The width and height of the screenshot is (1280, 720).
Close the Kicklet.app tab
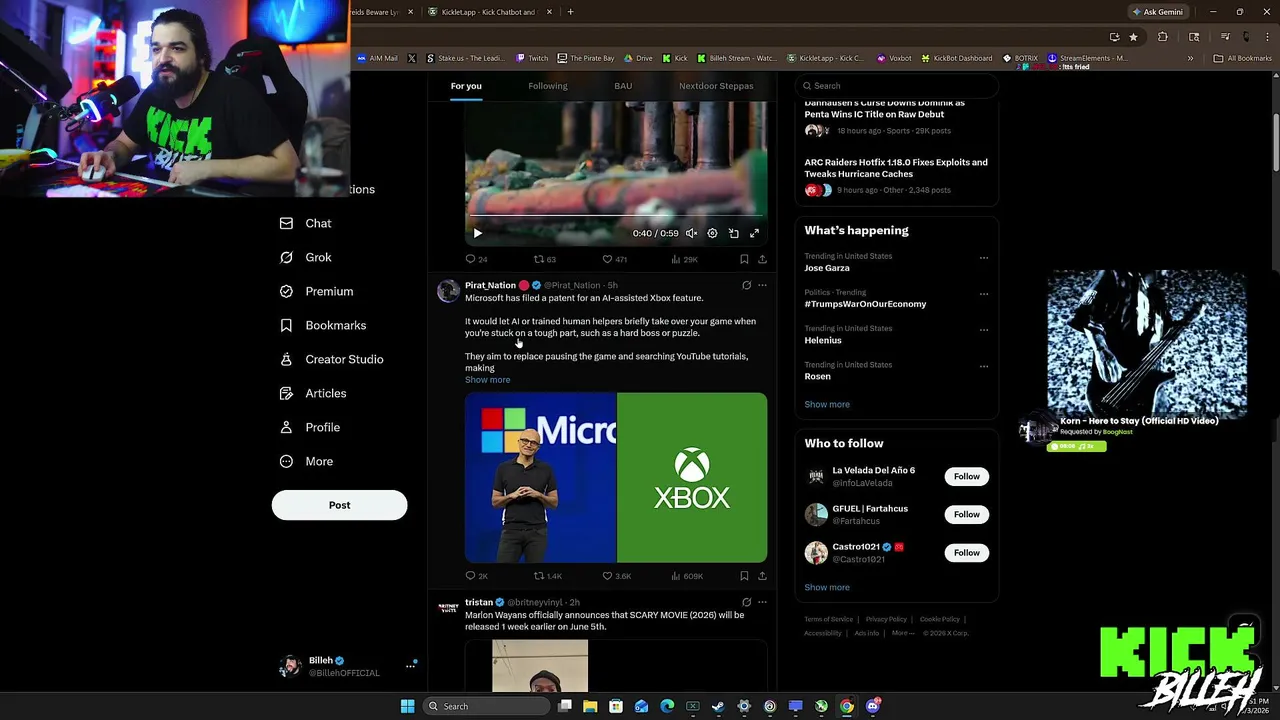[549, 12]
